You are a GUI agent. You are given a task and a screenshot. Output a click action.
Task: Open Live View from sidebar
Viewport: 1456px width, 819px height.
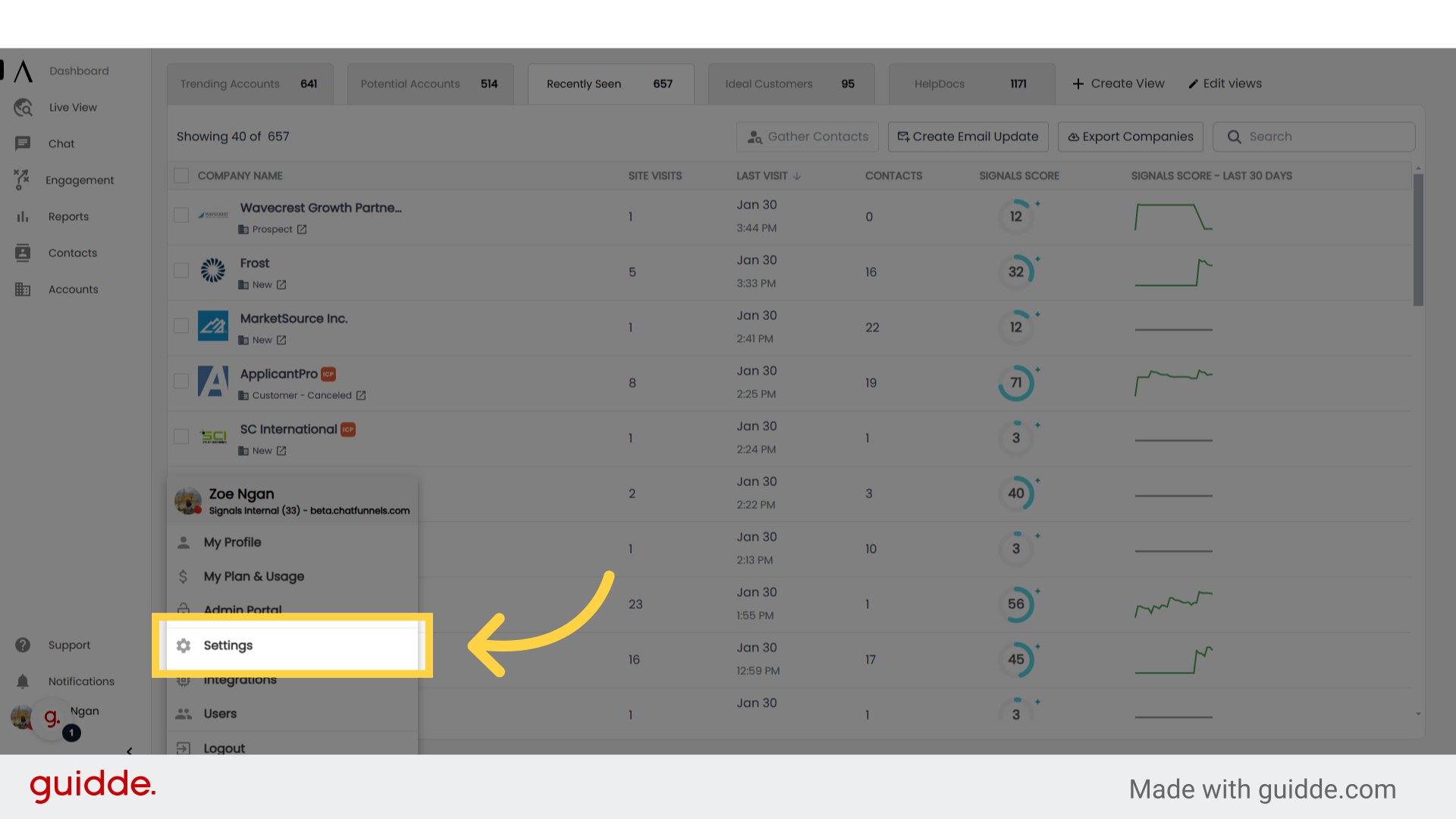(73, 108)
